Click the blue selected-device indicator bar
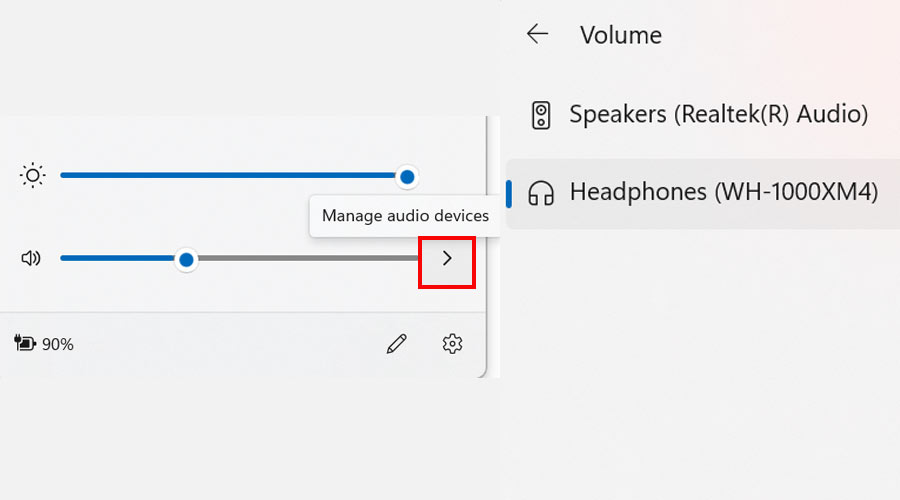 point(509,193)
